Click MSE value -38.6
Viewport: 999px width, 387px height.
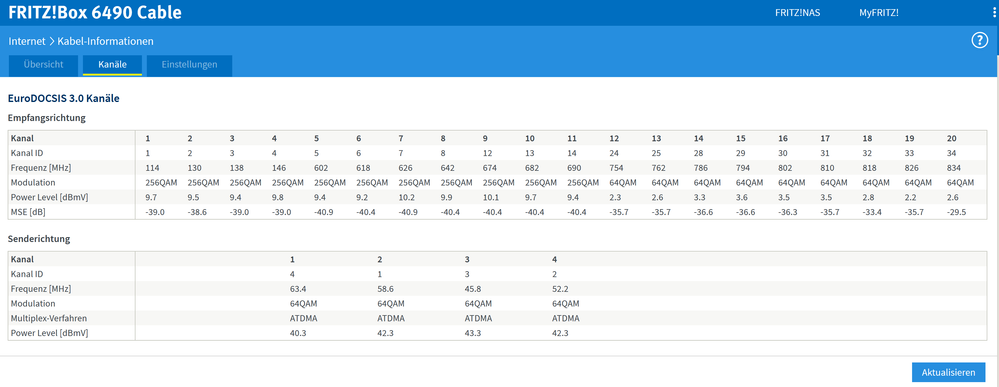(197, 212)
